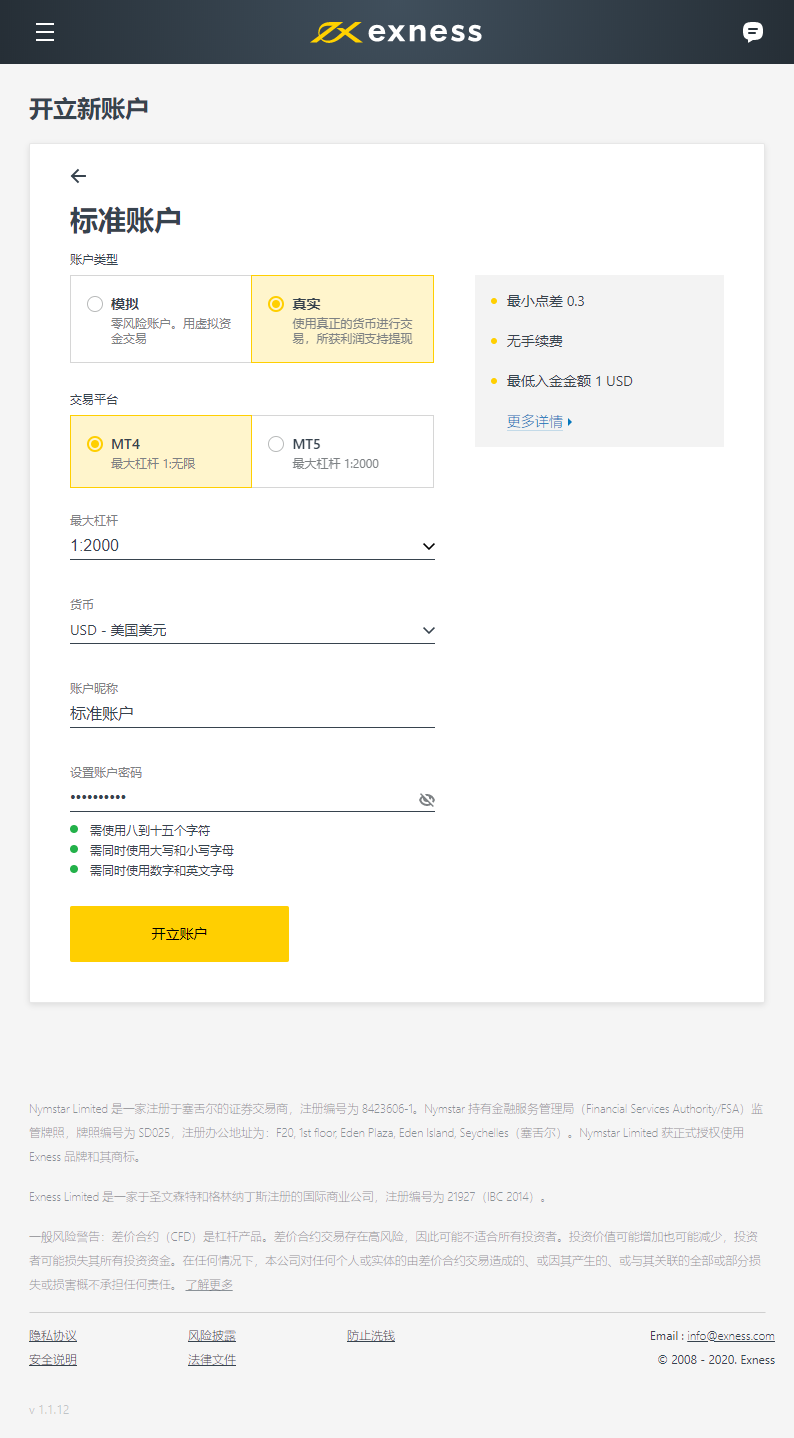Click the Exness logo
794x1438 pixels.
[x=397, y=32]
